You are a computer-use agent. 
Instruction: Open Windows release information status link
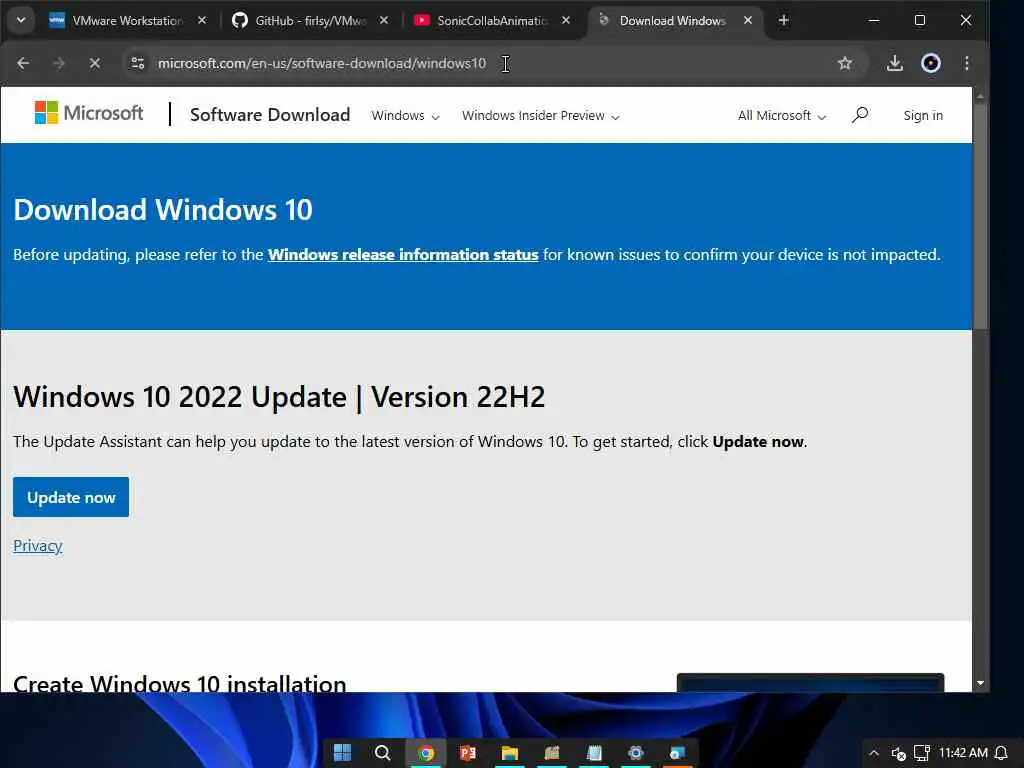click(x=403, y=255)
